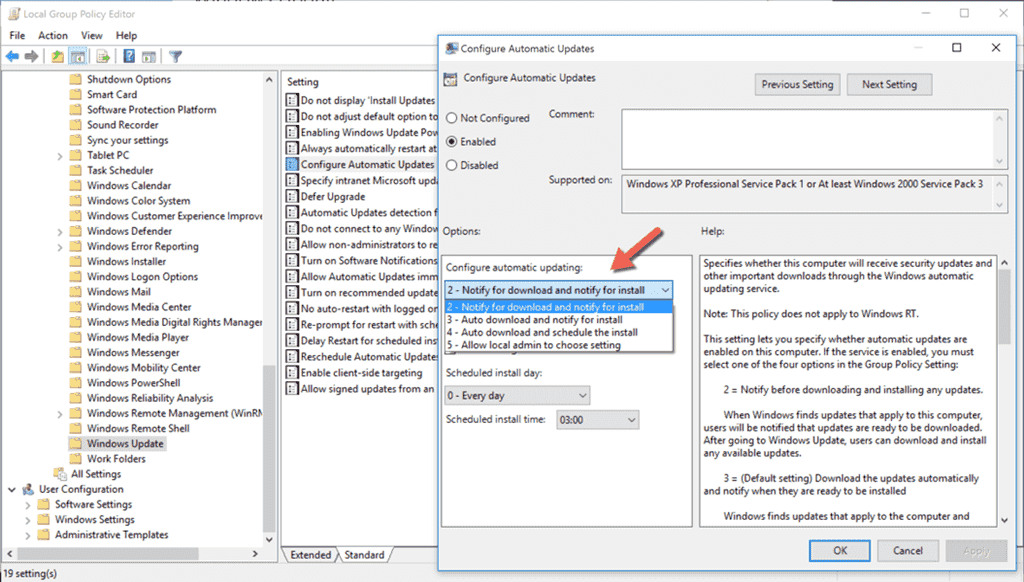The height and width of the screenshot is (582, 1024).
Task: Click the Filter toolbar icon
Action: pos(174,56)
